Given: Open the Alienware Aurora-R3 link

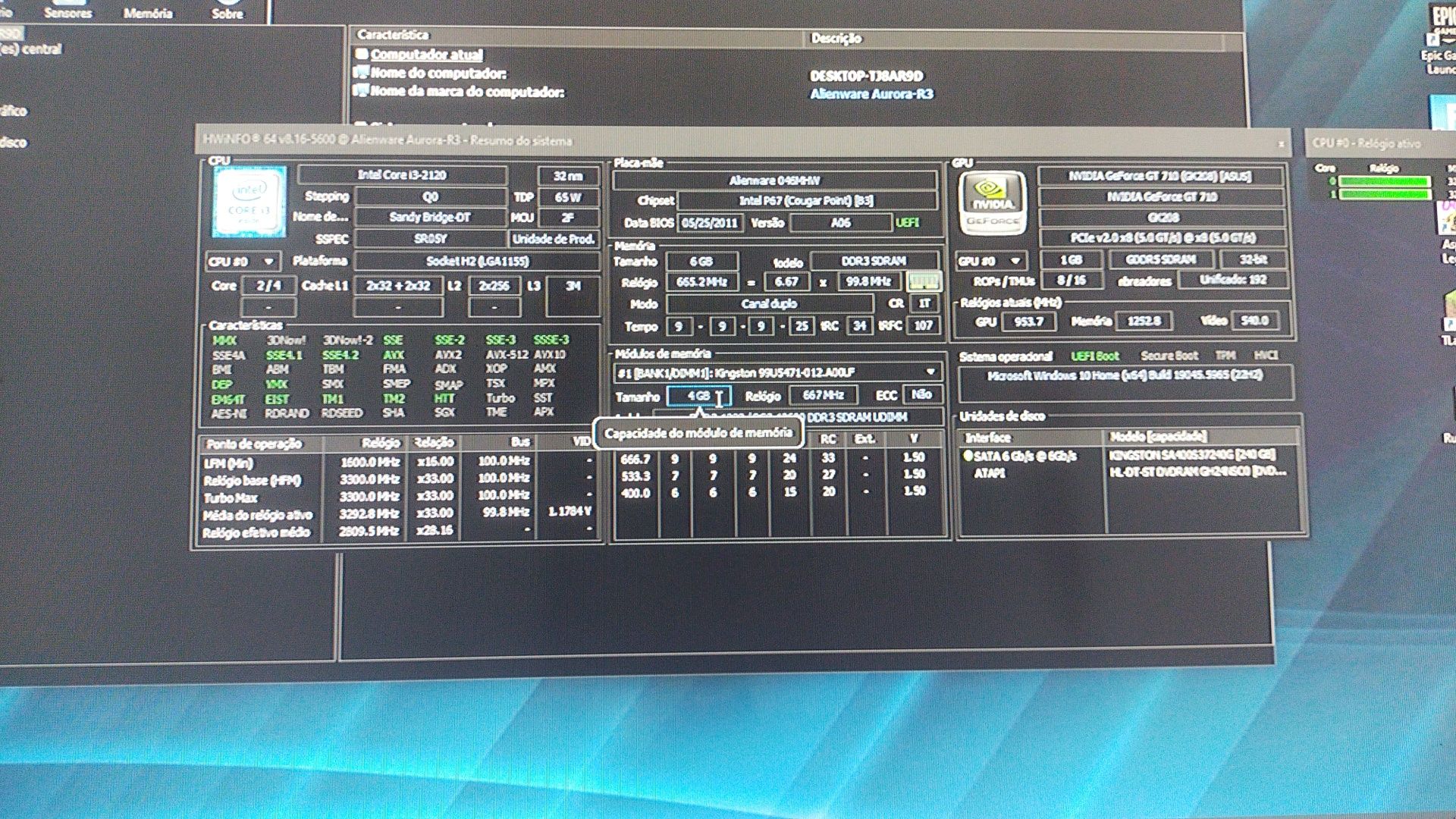Looking at the screenshot, I should coord(871,94).
